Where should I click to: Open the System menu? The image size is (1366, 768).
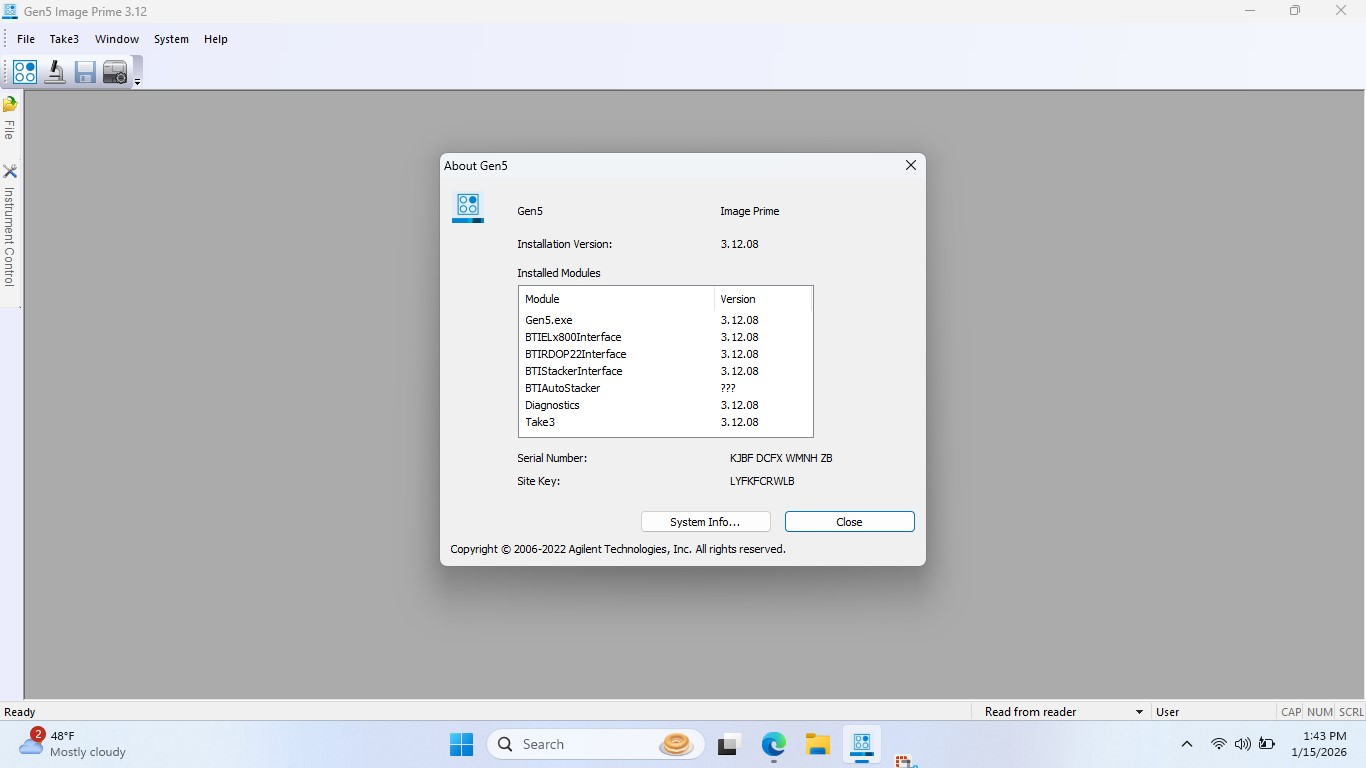(x=171, y=39)
